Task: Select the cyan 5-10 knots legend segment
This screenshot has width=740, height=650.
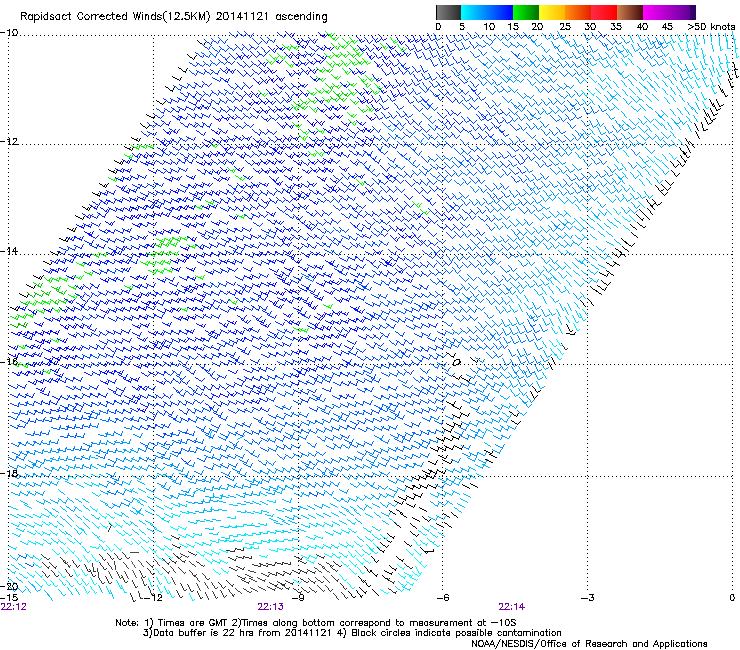Action: 474,12
